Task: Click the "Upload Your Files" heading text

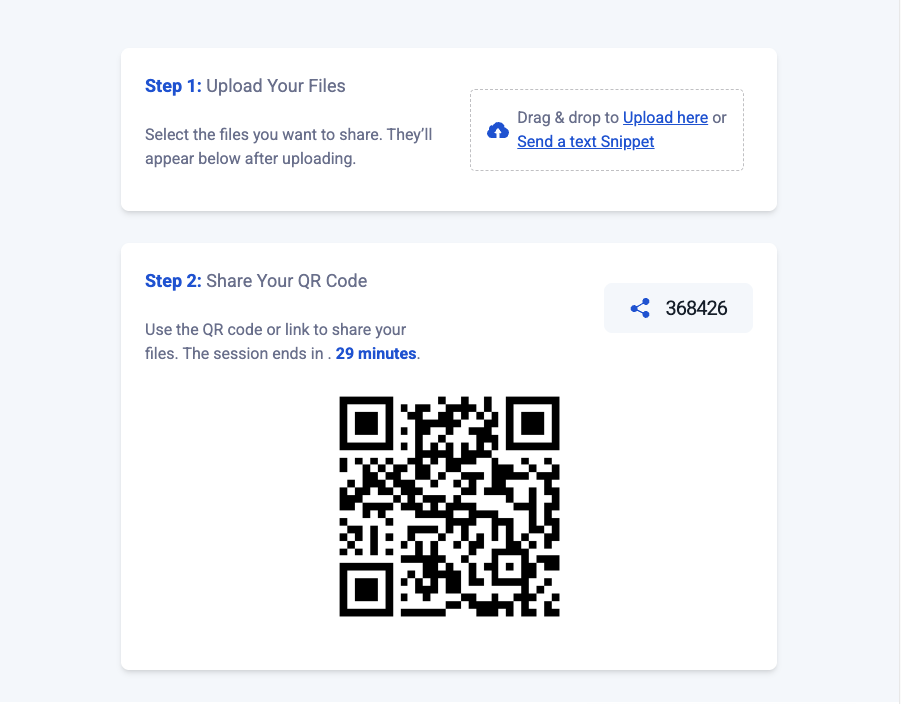Action: pyautogui.click(x=276, y=86)
